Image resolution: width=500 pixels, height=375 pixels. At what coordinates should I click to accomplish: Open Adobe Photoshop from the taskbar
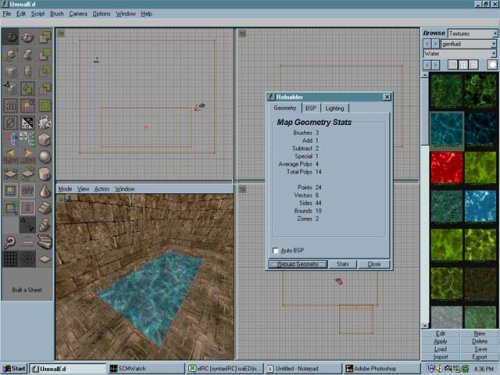click(381, 368)
